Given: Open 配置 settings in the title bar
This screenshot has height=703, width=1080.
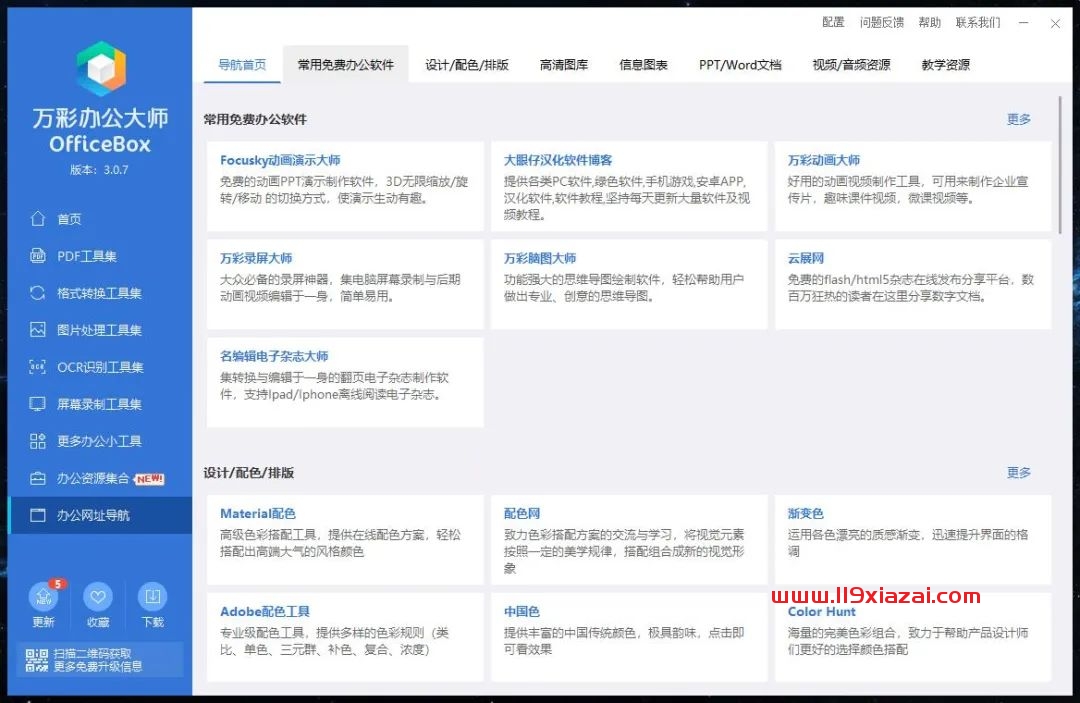Looking at the screenshot, I should (x=833, y=22).
